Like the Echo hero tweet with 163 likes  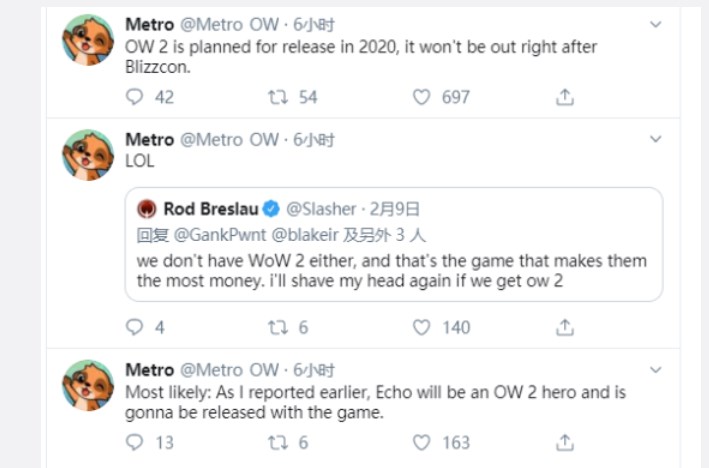point(422,442)
